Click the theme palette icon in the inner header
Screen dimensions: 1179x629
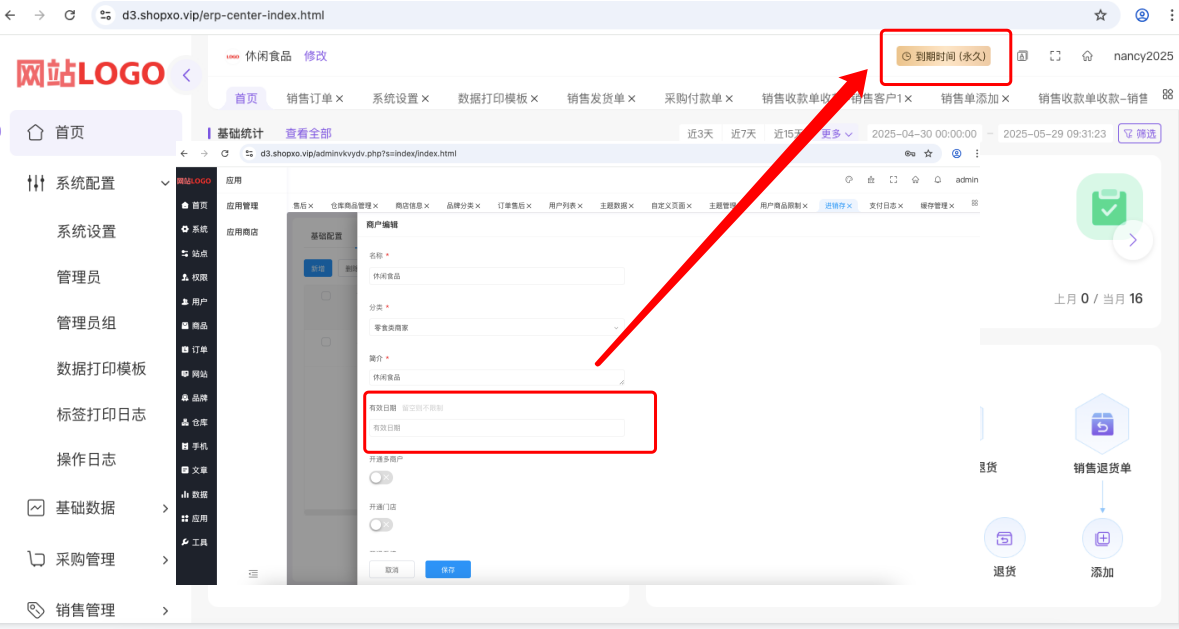[849, 180]
